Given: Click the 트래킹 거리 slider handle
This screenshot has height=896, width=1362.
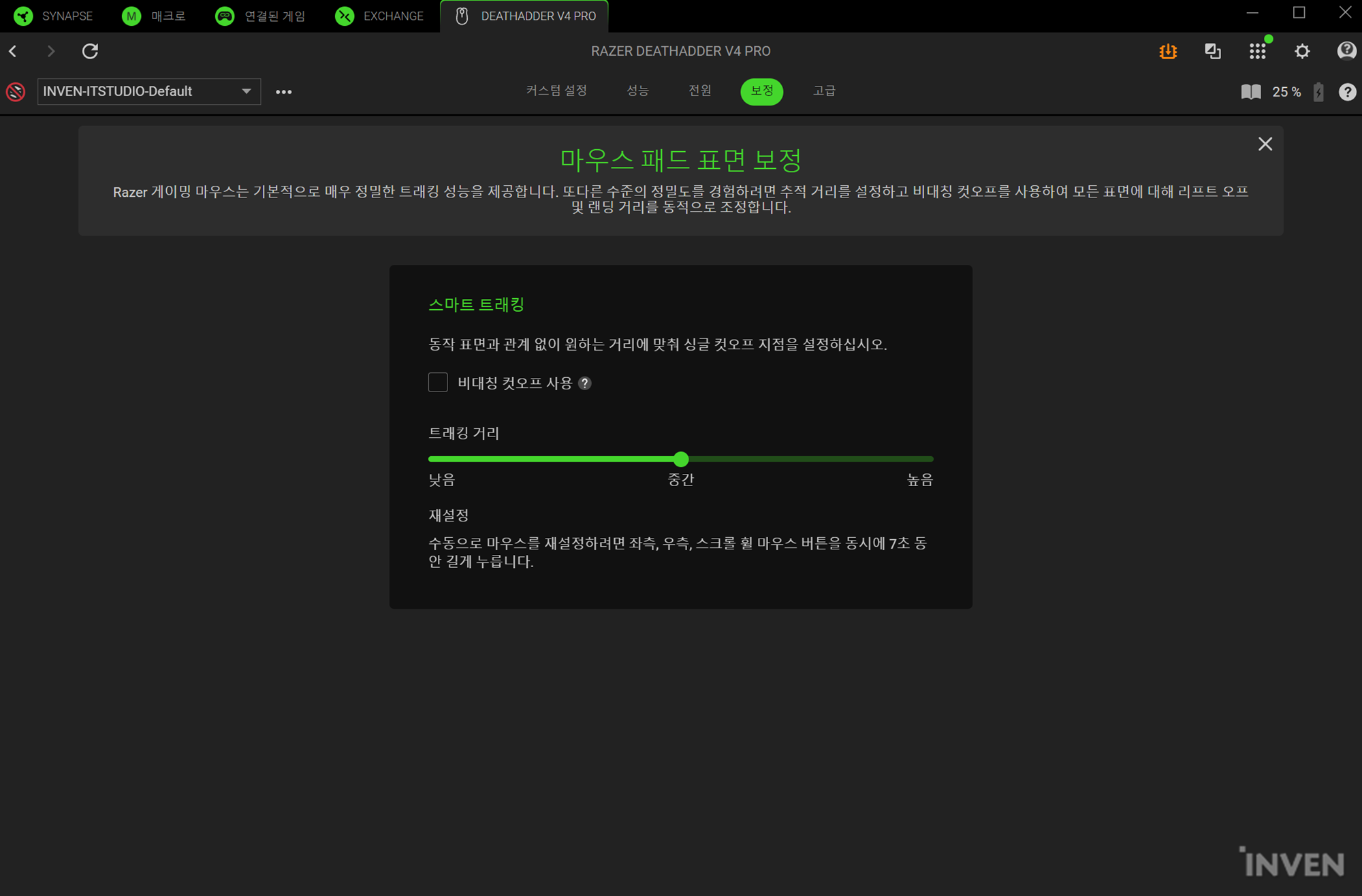Looking at the screenshot, I should pyautogui.click(x=680, y=459).
